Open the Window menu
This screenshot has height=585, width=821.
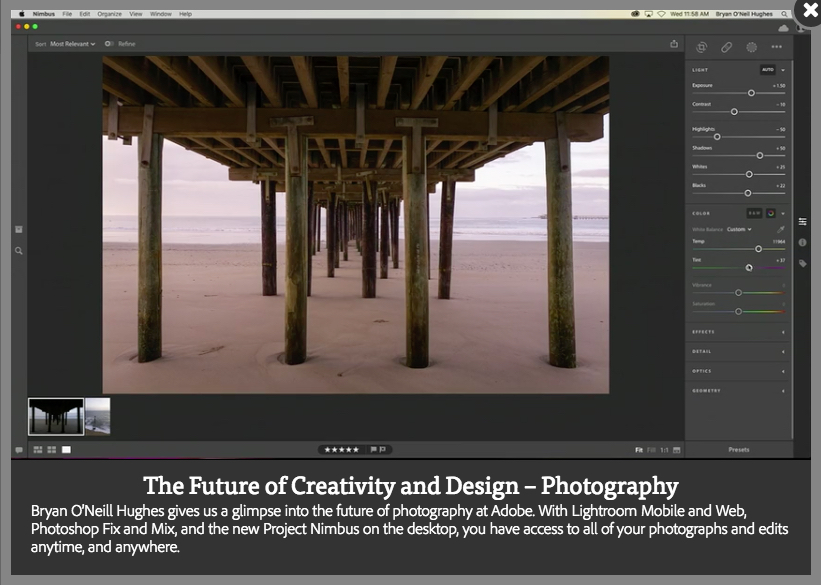tap(161, 14)
